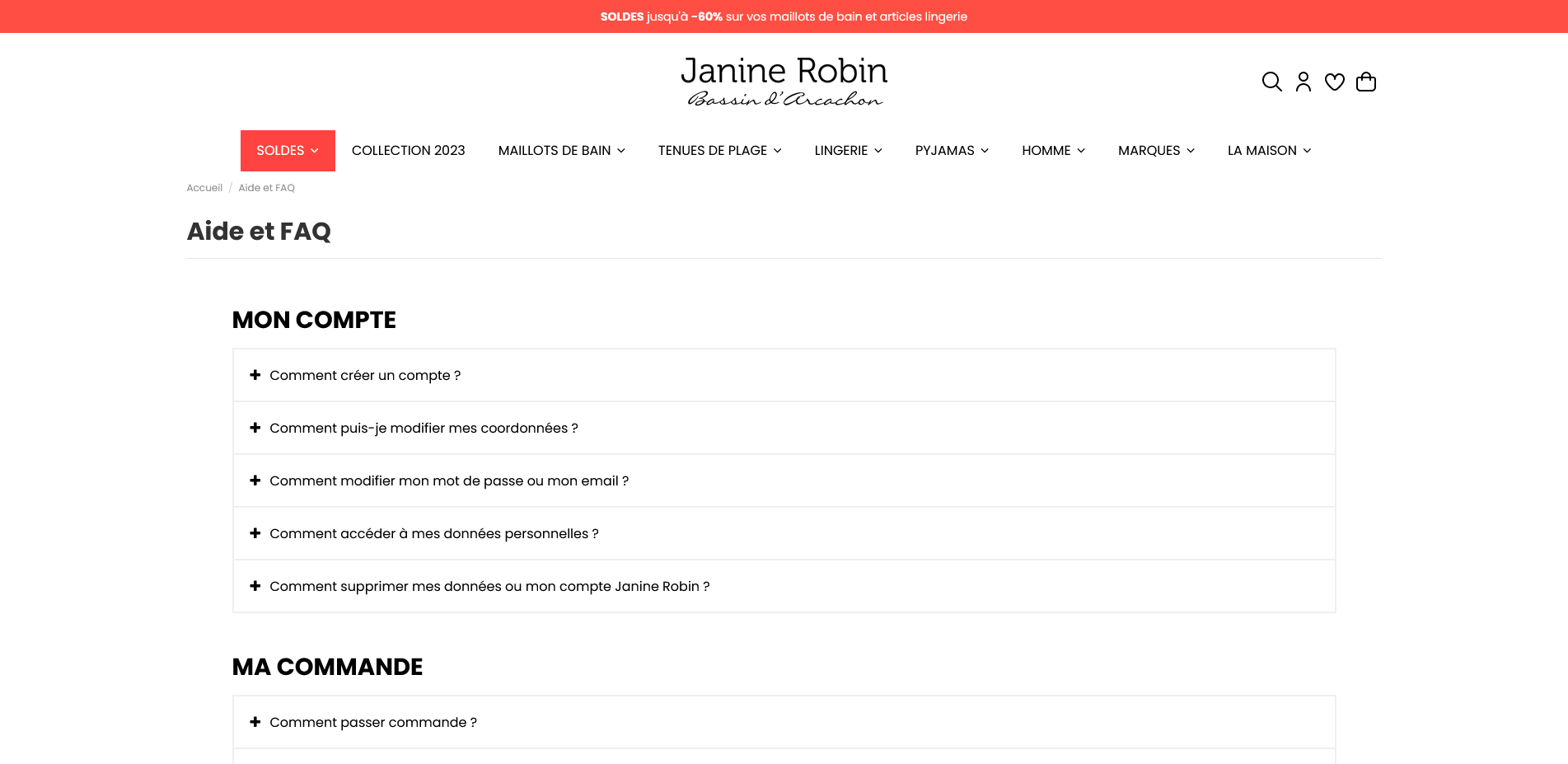
Task: Open the SOLDES dropdown menu
Action: point(288,151)
